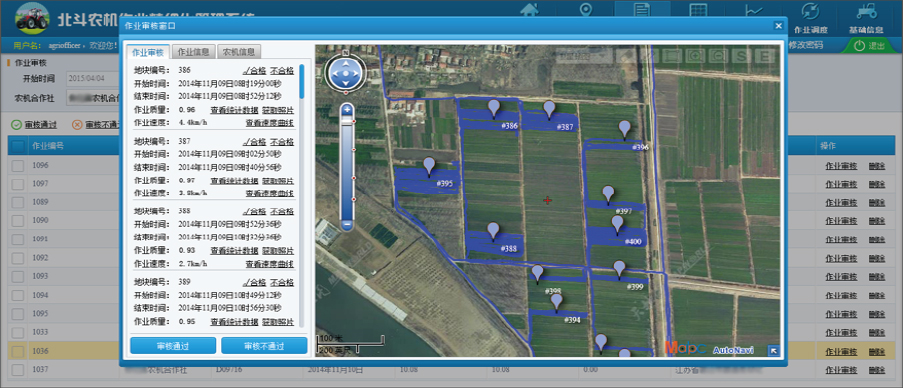This screenshot has width=903, height=388.
Task: Open the 作业调度 navigation icon
Action: [x=810, y=18]
